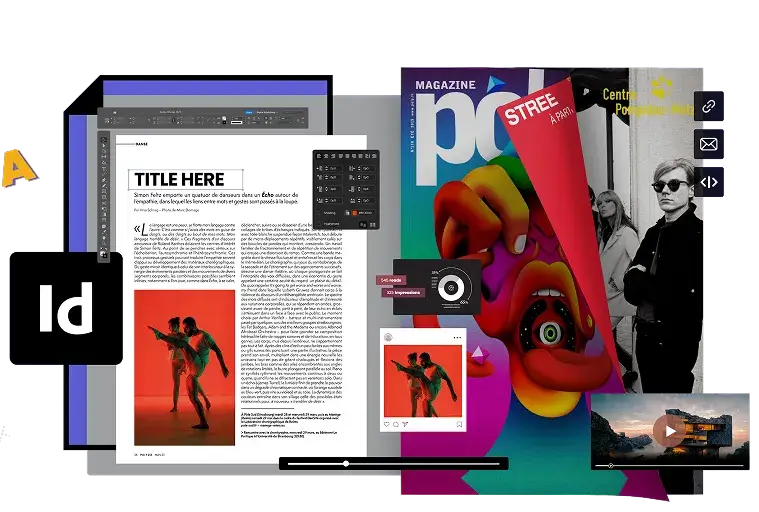Click the InDesign "Id" app logo
This screenshot has width=759, height=512.
tap(65, 308)
